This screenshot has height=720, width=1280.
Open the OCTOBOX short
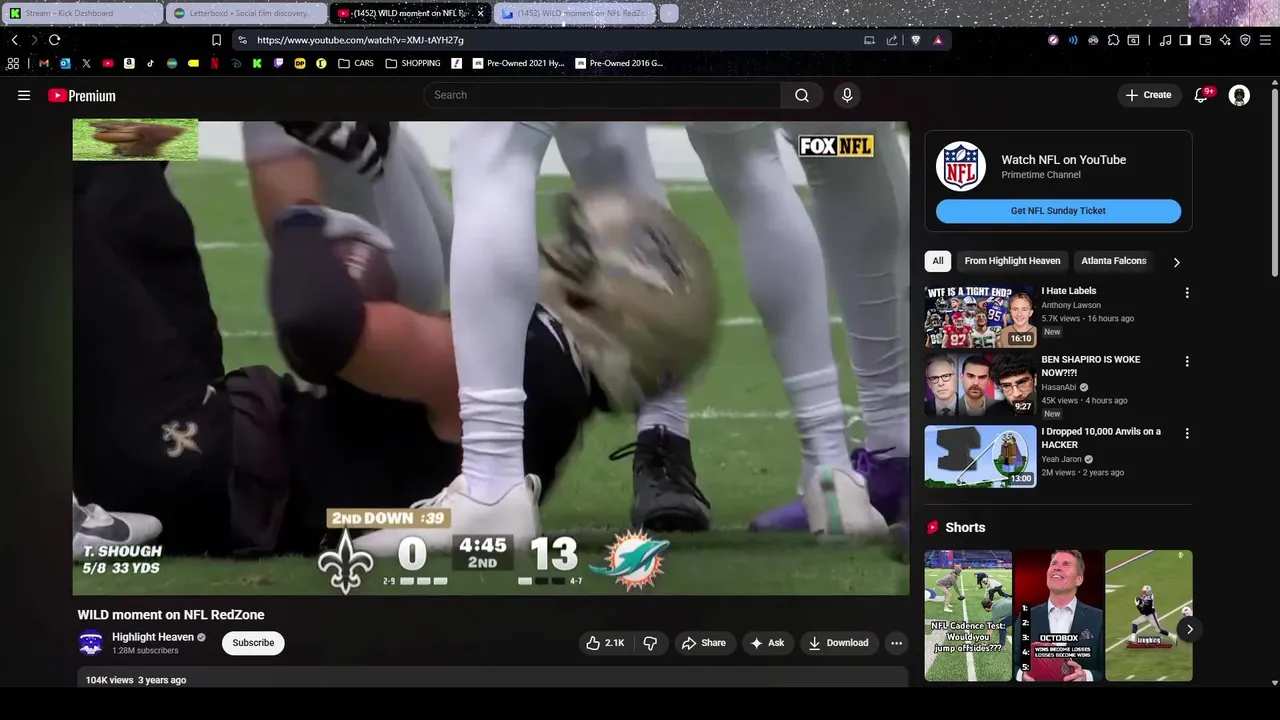(1058, 615)
